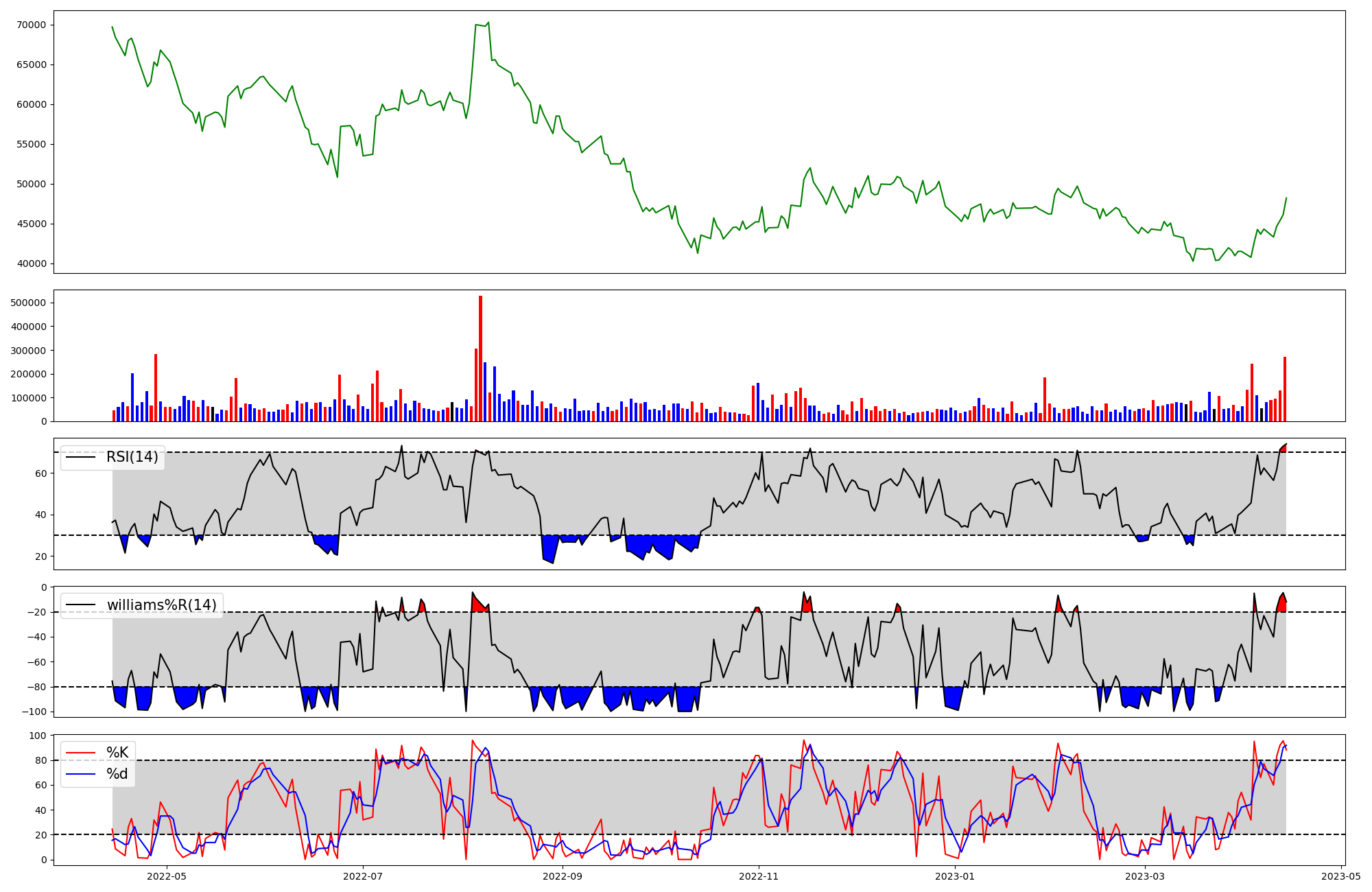
Task: Click the 2022-05 x-axis date label
Action: coord(167,876)
